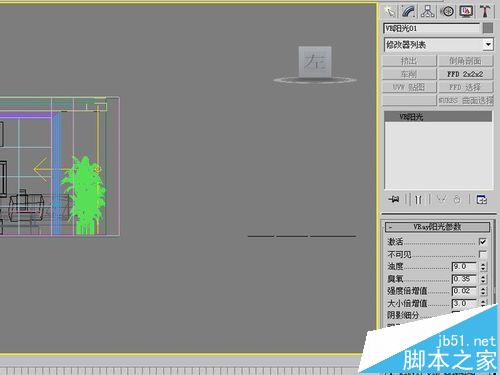Click Make Unique stack icon
500x375 pixels.
click(442, 199)
